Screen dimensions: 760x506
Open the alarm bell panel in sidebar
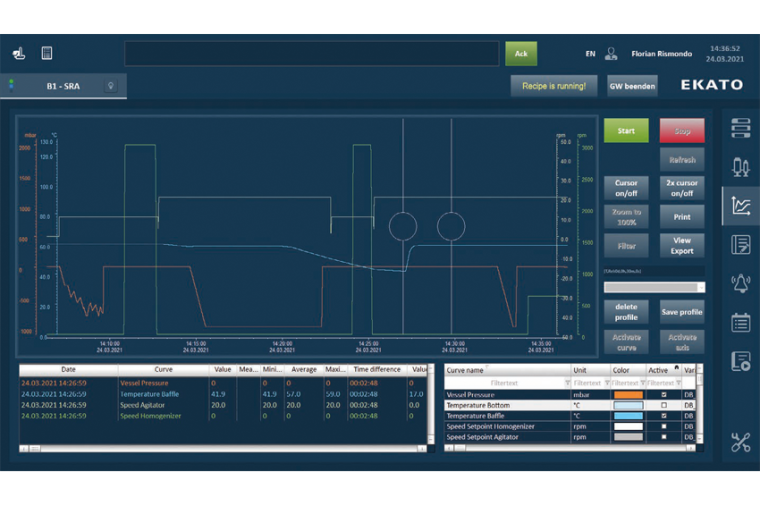(740, 283)
